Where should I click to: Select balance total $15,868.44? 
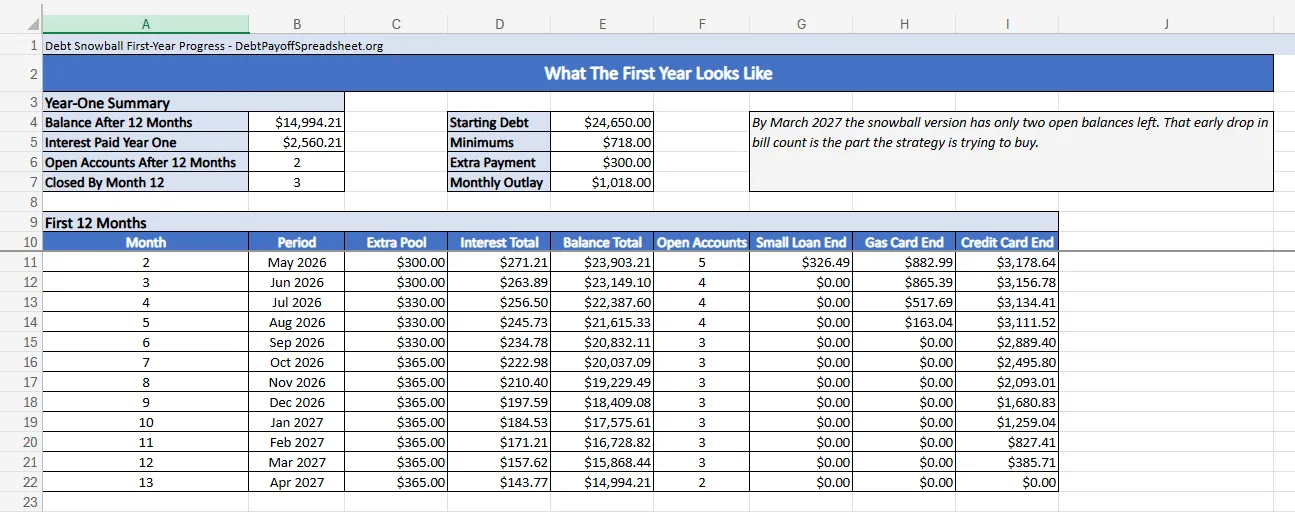602,462
